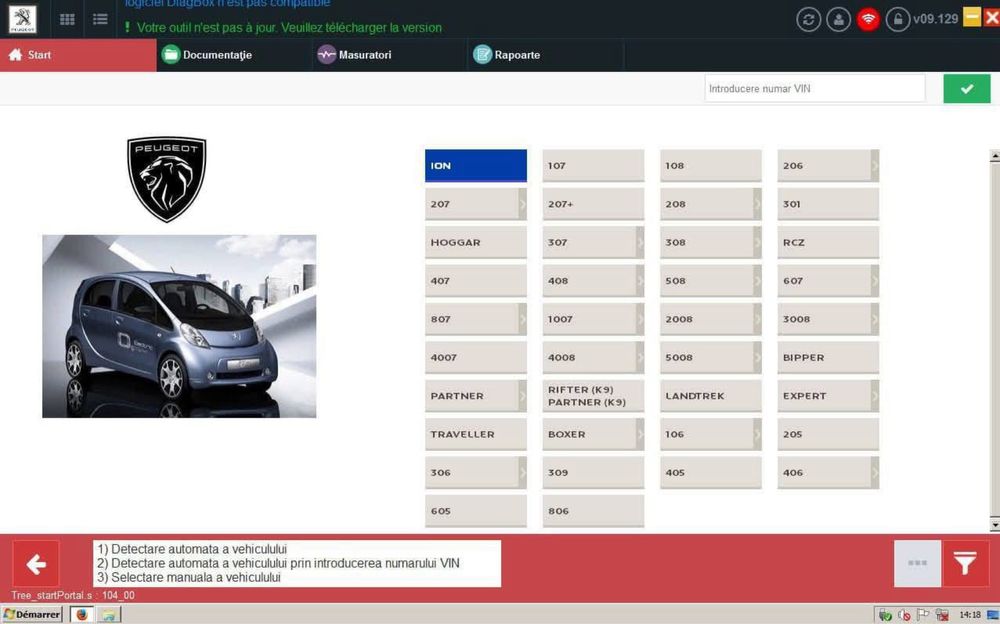
Task: Confirm VIN with green checkmark button
Action: (x=967, y=89)
